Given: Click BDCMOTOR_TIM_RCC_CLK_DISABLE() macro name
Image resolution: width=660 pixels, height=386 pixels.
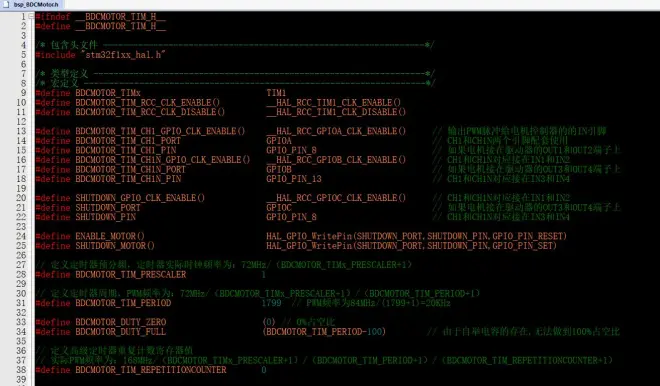Looking at the screenshot, I should click(150, 112).
